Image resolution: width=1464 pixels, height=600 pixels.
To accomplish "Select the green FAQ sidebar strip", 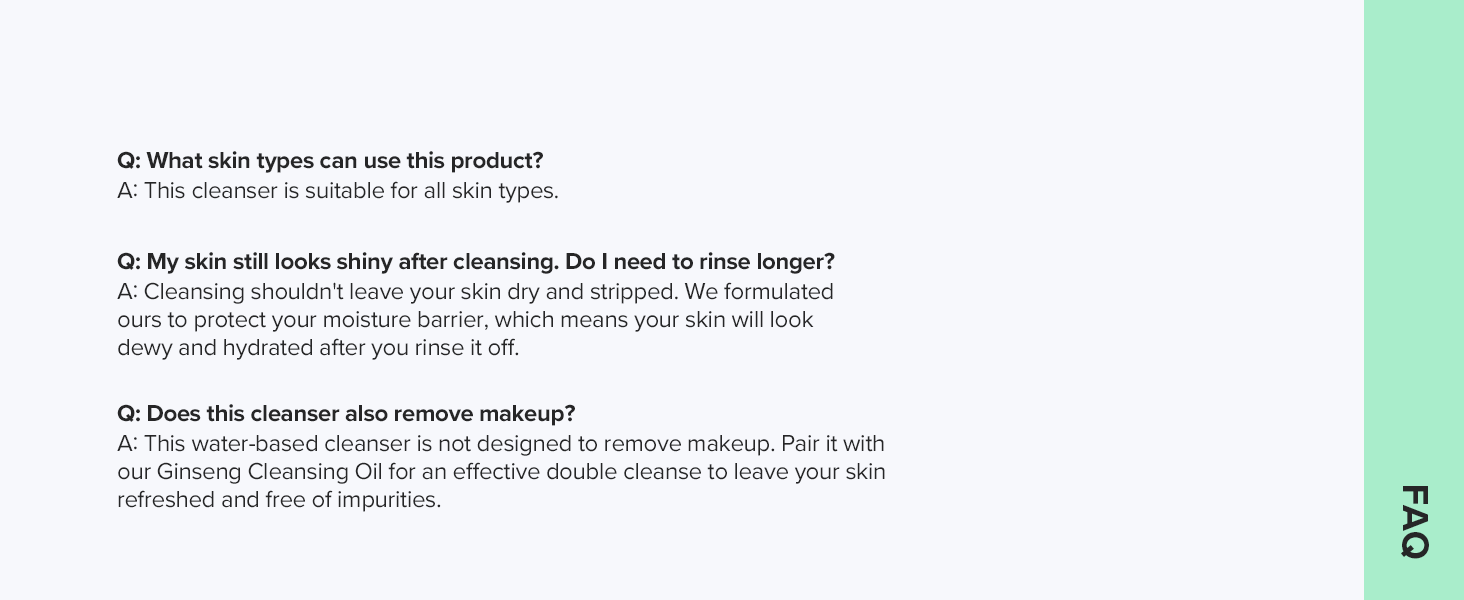I will click(1414, 300).
